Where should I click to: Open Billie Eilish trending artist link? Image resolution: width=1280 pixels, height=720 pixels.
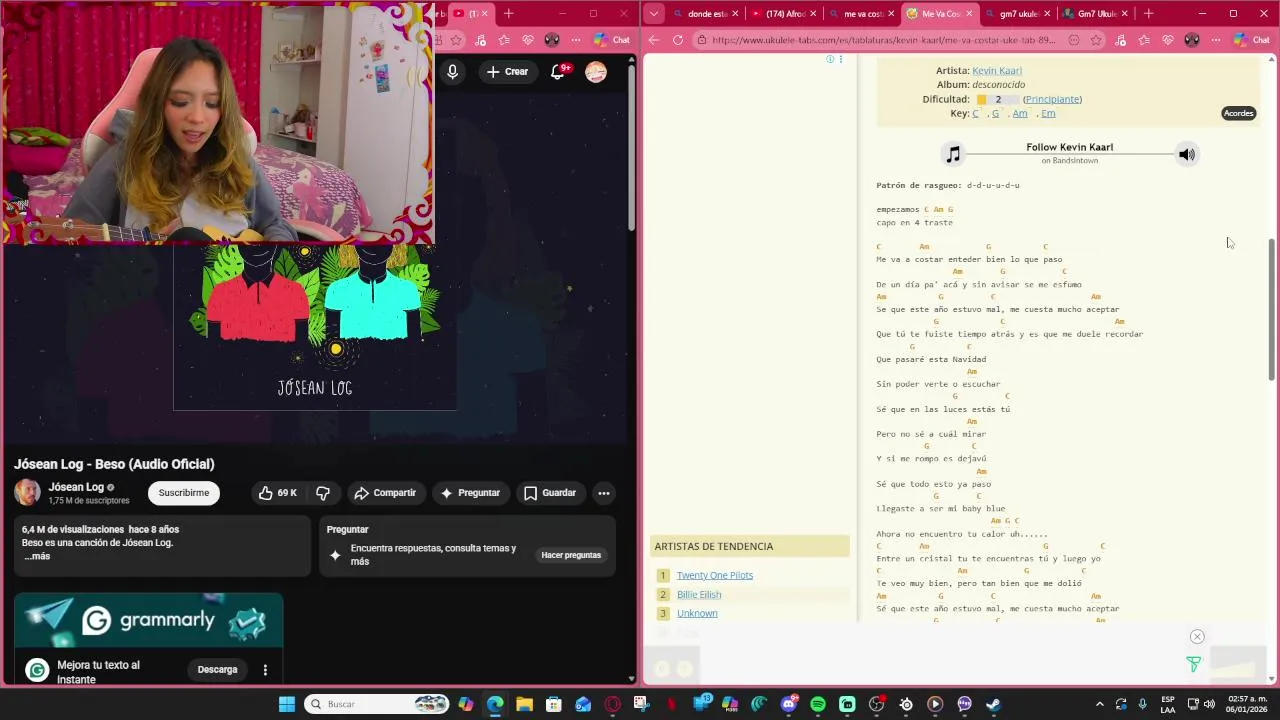pyautogui.click(x=699, y=594)
